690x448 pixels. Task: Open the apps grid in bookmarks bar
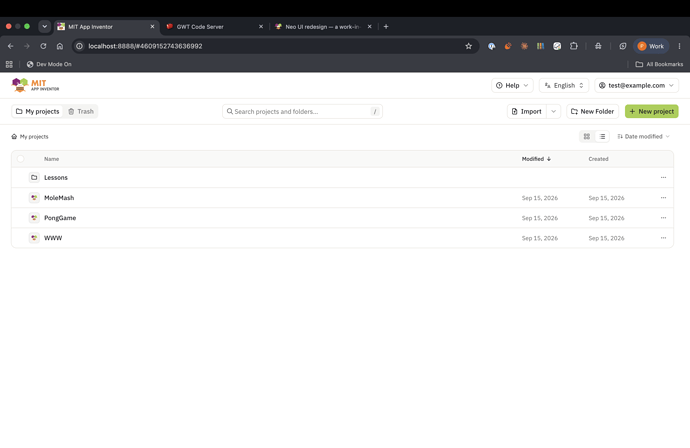[9, 64]
